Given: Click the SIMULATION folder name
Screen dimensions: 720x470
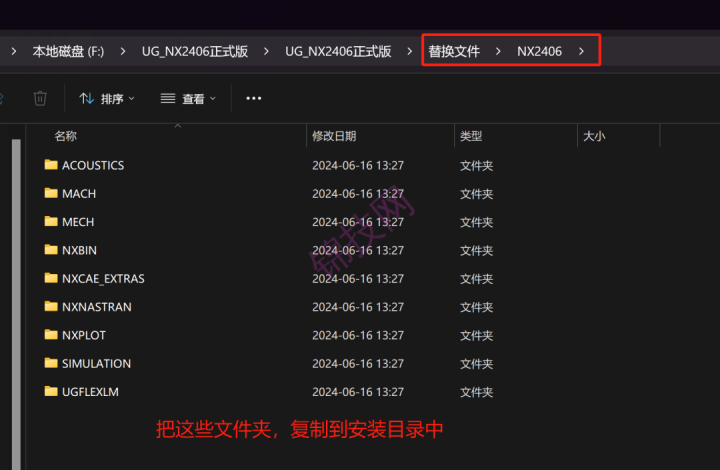Looking at the screenshot, I should [x=96, y=364].
